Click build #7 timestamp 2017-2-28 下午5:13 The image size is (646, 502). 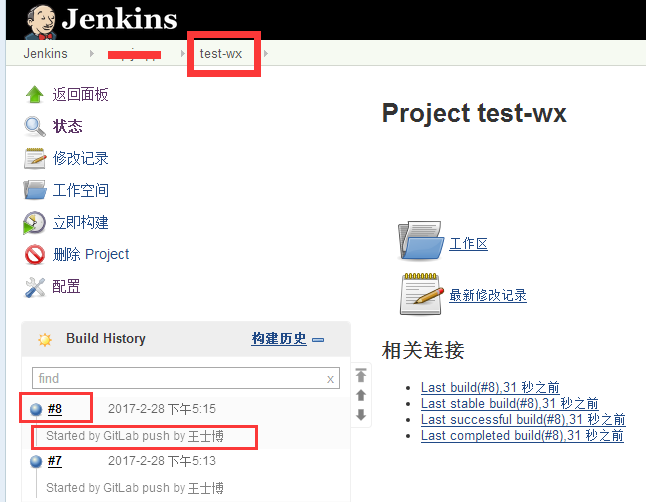click(162, 461)
